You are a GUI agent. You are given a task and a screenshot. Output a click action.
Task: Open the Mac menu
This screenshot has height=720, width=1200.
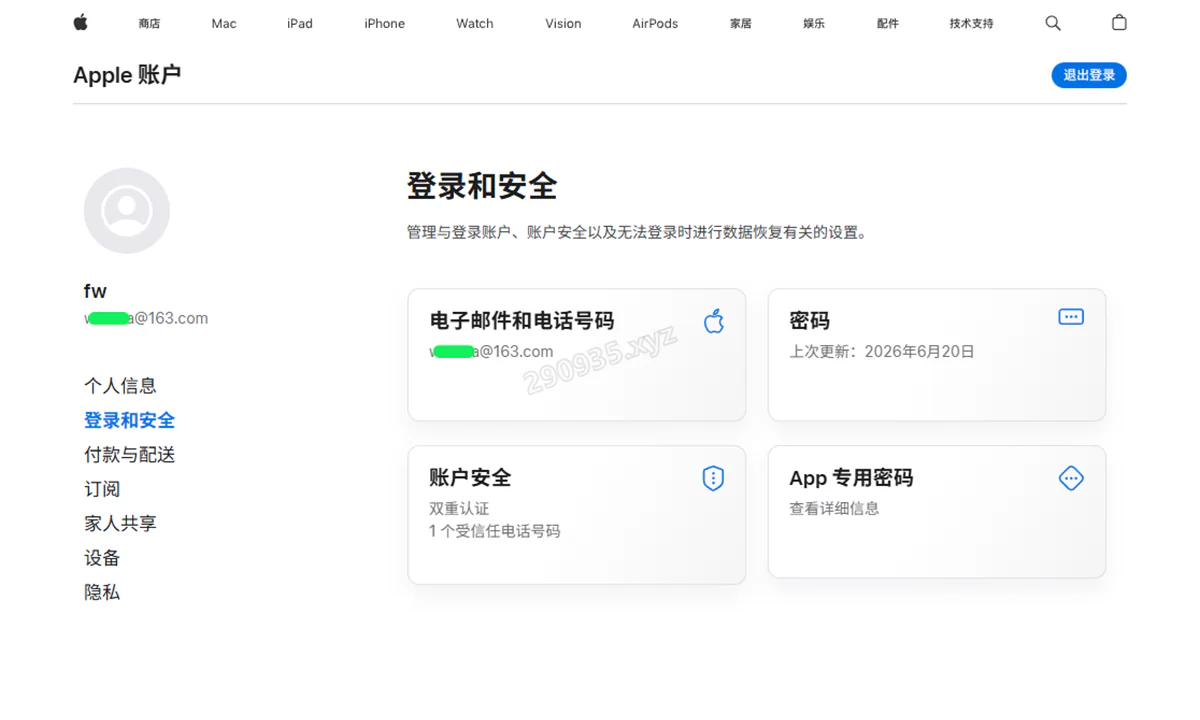tap(224, 23)
